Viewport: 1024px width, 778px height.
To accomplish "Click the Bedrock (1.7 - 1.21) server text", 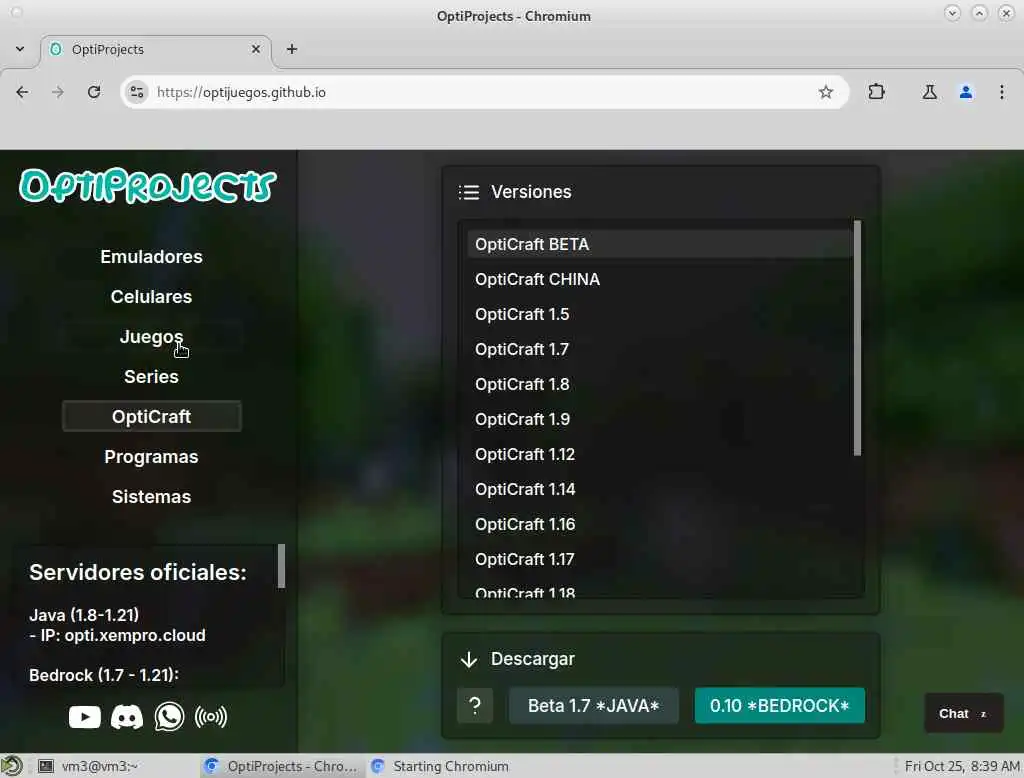I will pyautogui.click(x=104, y=675).
